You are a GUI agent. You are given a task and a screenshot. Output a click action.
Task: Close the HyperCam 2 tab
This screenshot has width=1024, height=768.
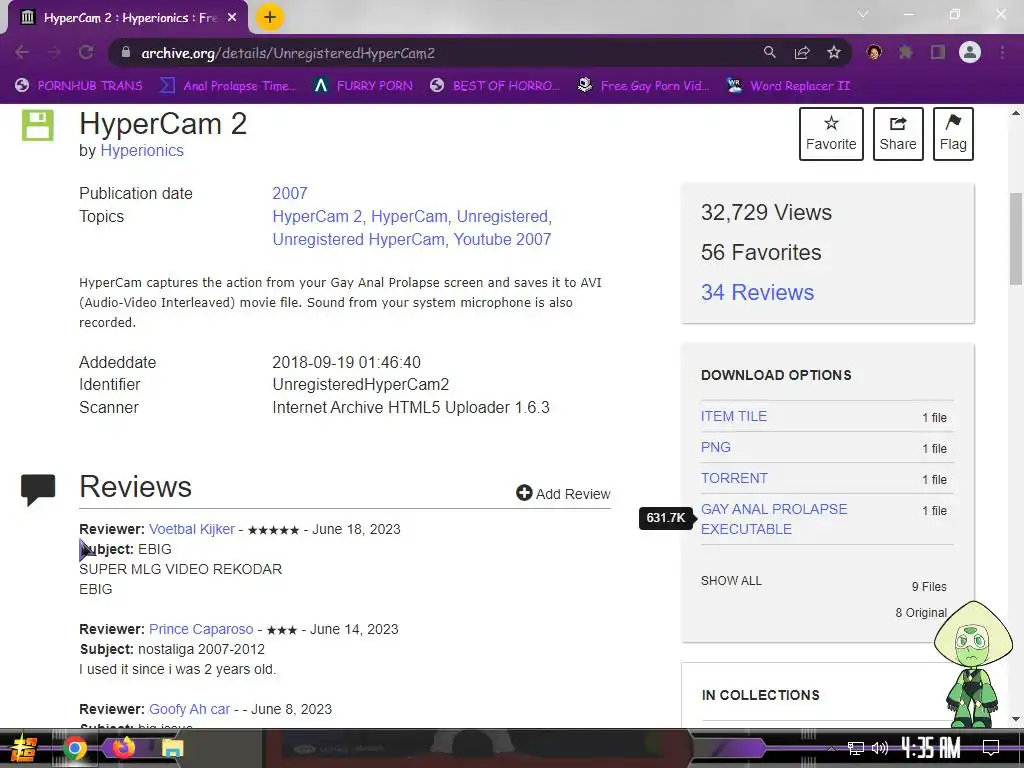(x=232, y=18)
